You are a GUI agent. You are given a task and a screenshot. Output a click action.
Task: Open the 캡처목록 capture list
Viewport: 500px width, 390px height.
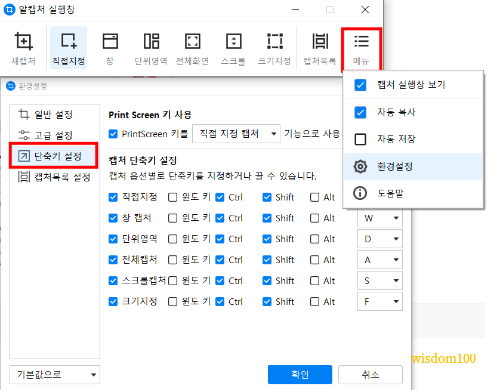click(x=320, y=48)
